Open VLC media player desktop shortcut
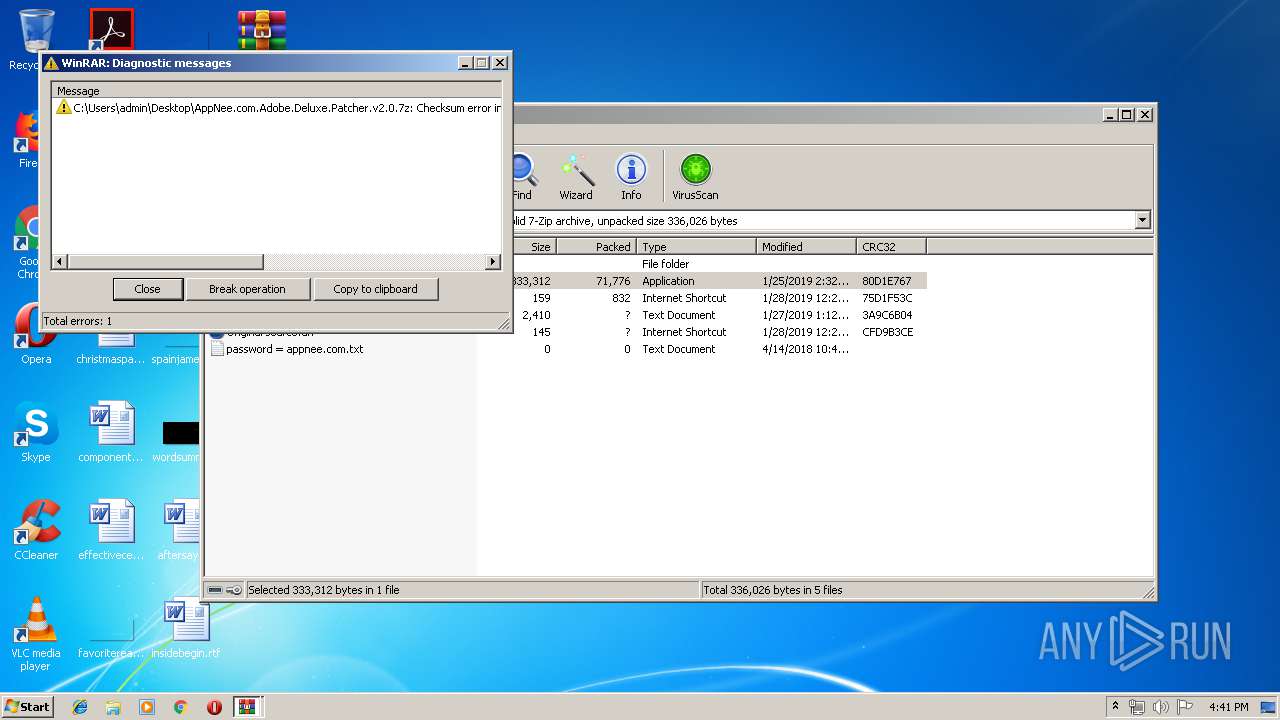 36,634
